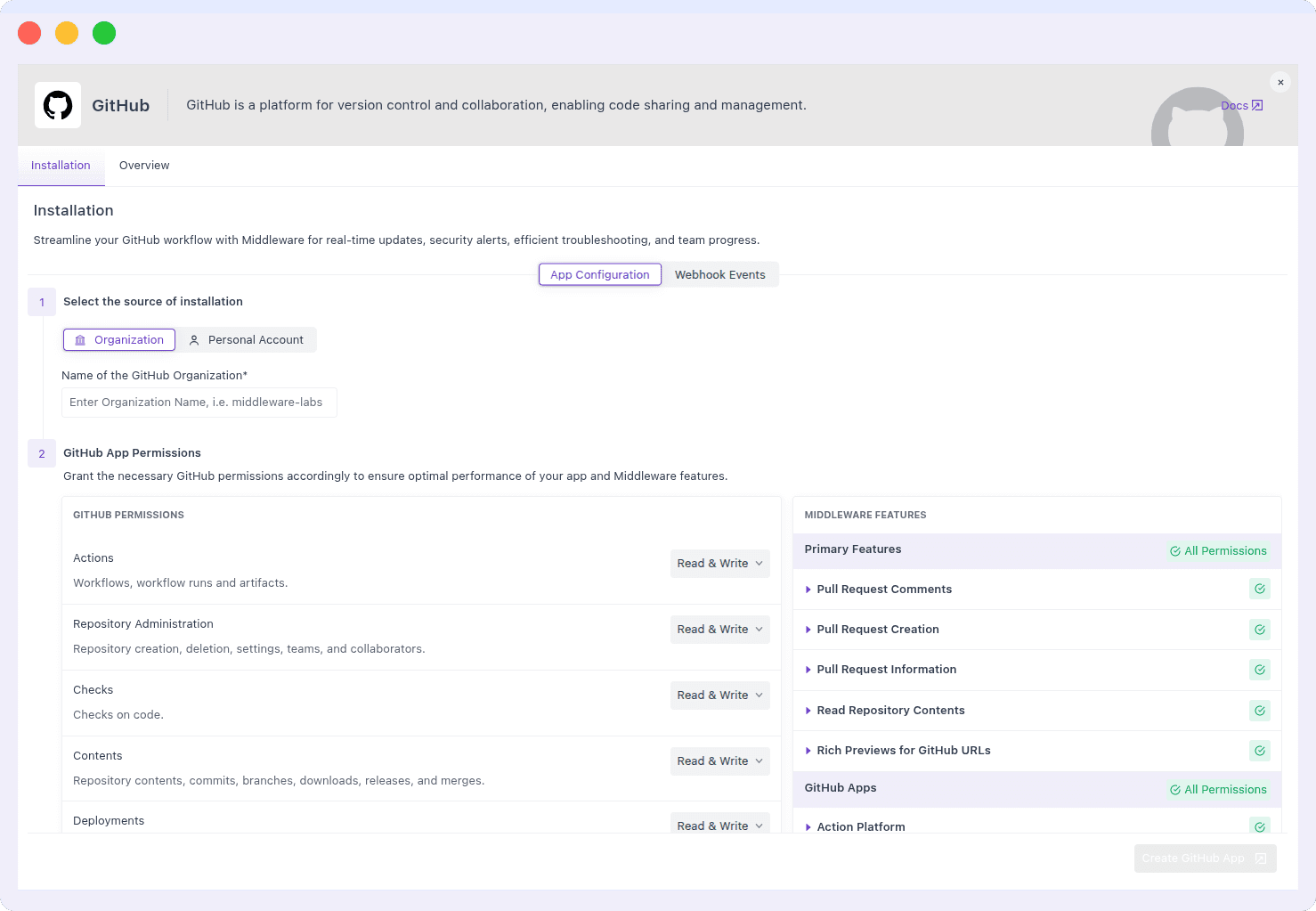Open the GitHub Docs link
The height and width of the screenshot is (911, 1316).
click(1235, 105)
